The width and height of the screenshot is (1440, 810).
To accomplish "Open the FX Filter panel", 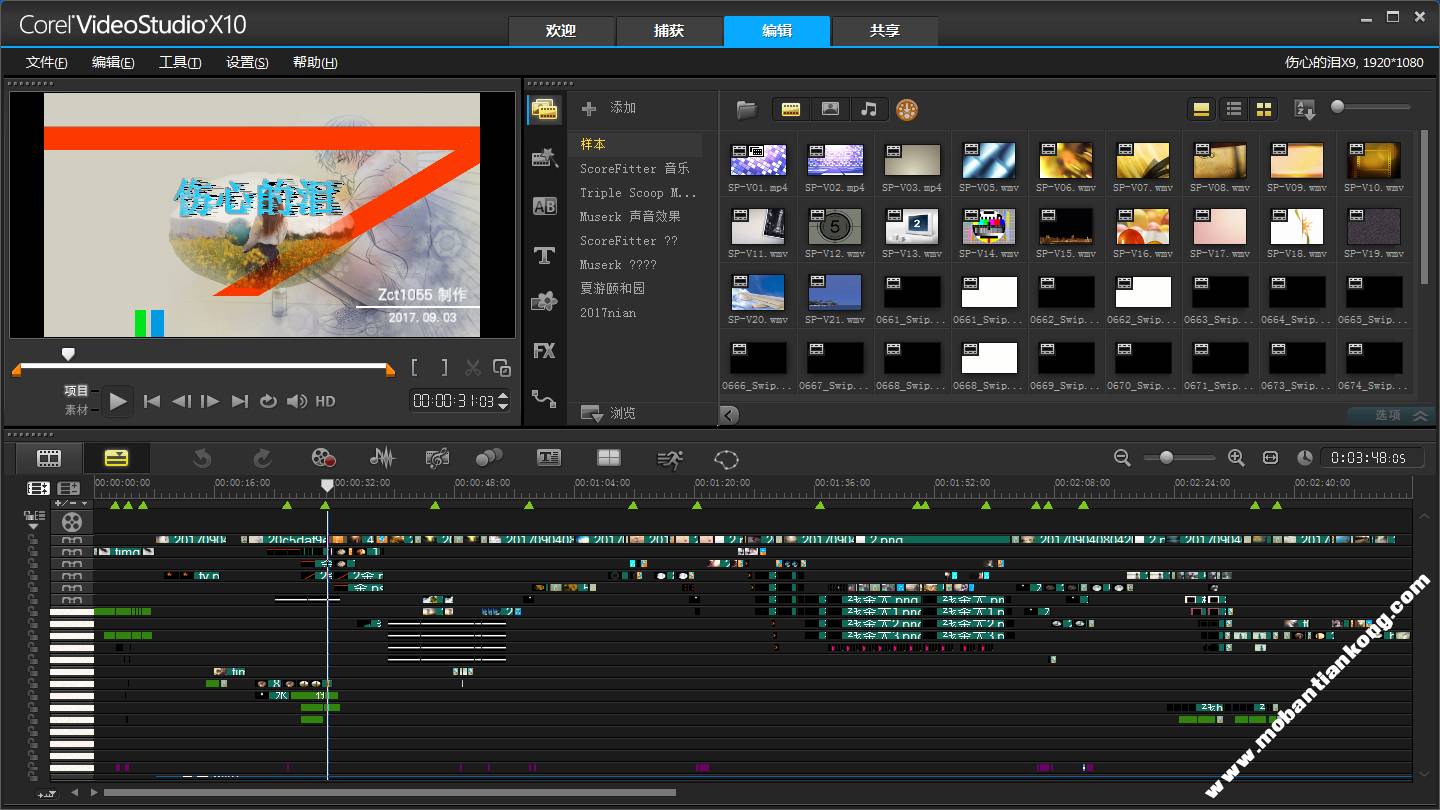I will click(x=545, y=350).
